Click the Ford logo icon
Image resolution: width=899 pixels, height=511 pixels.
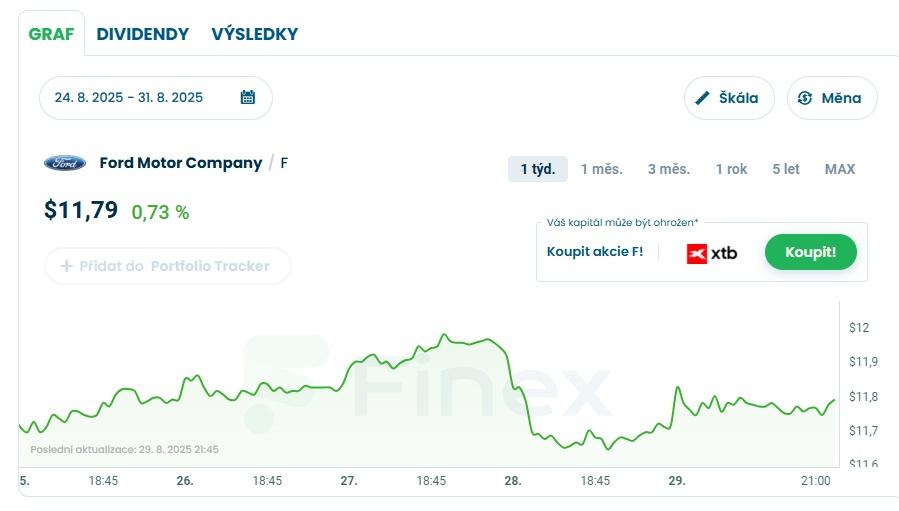(x=65, y=163)
